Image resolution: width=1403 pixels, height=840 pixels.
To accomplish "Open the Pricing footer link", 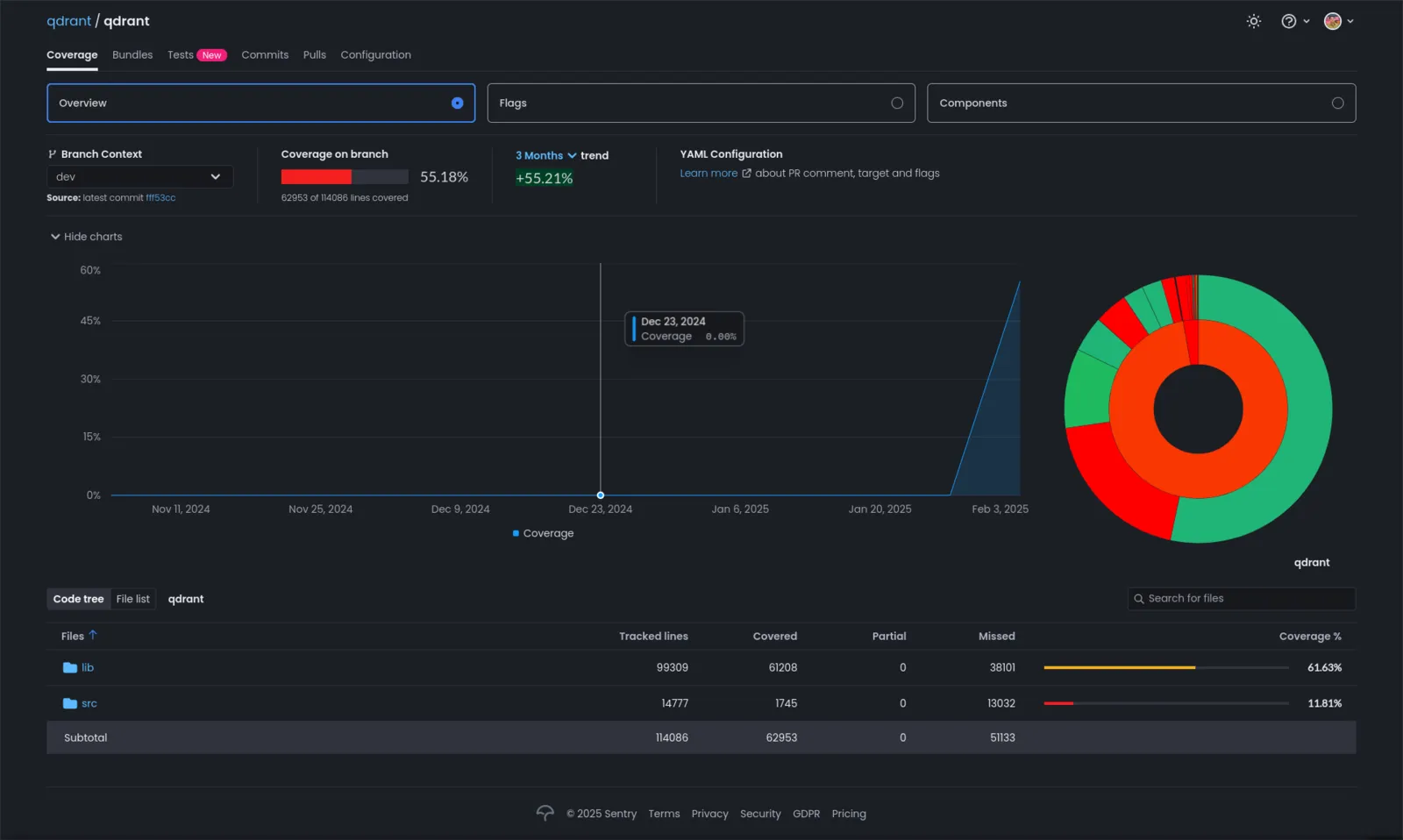I will [849, 814].
